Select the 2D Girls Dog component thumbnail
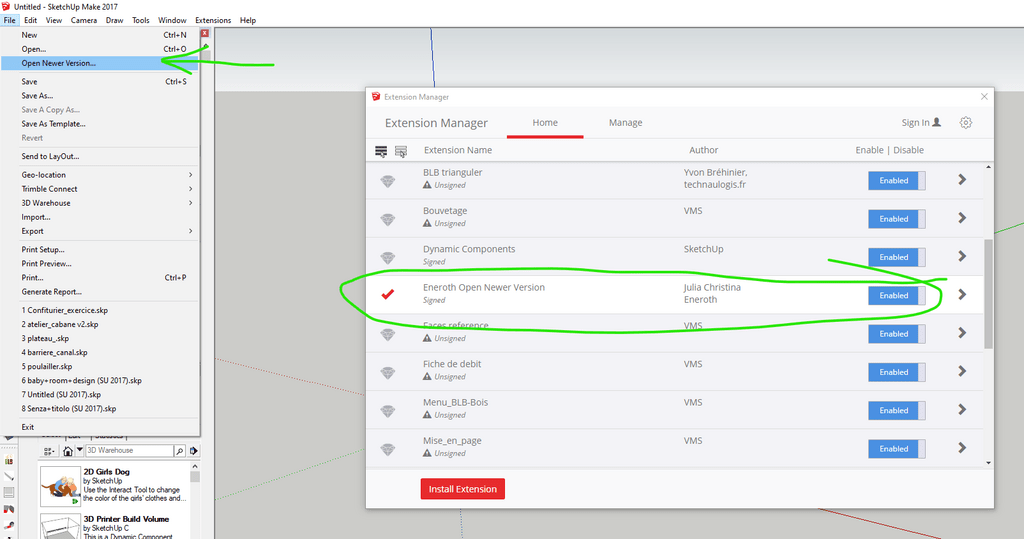Screen dimensions: 1024x539 tap(60, 486)
